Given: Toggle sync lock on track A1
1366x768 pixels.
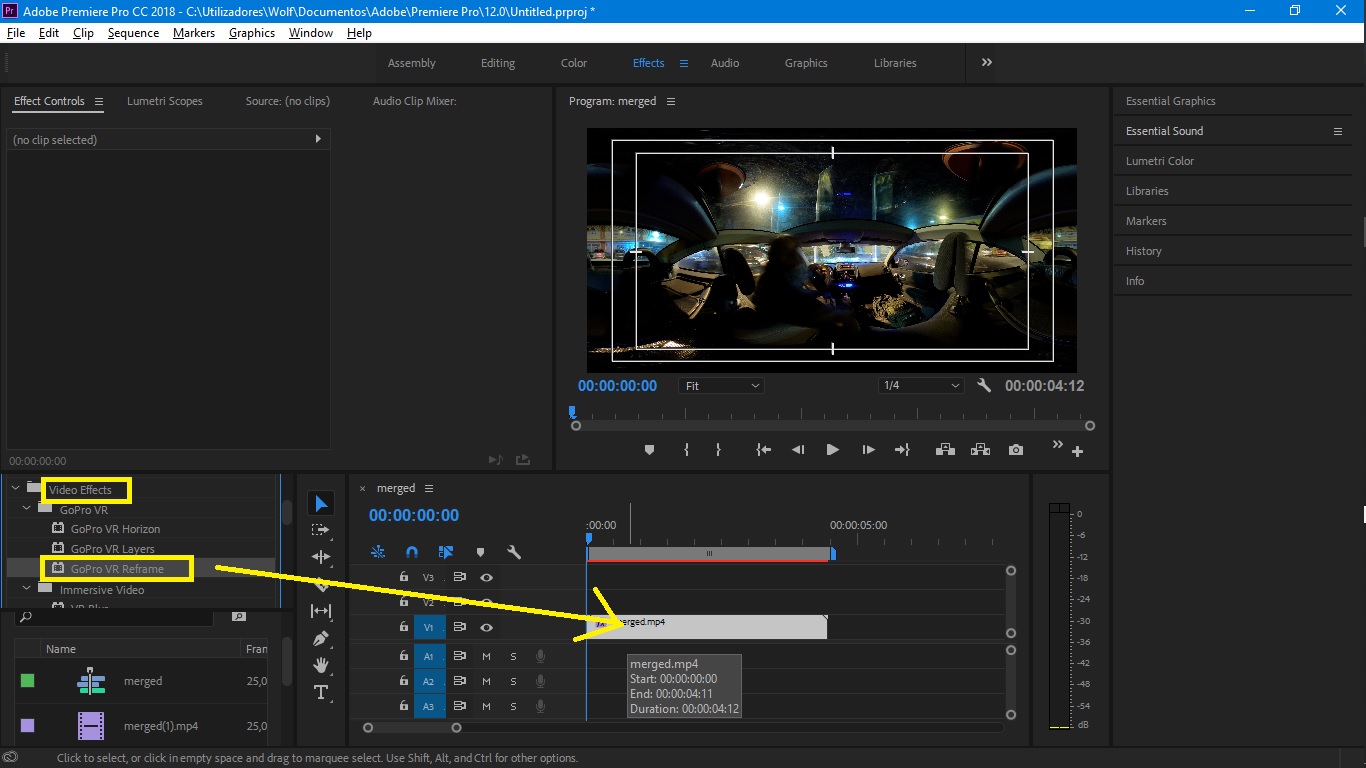Looking at the screenshot, I should (x=460, y=656).
